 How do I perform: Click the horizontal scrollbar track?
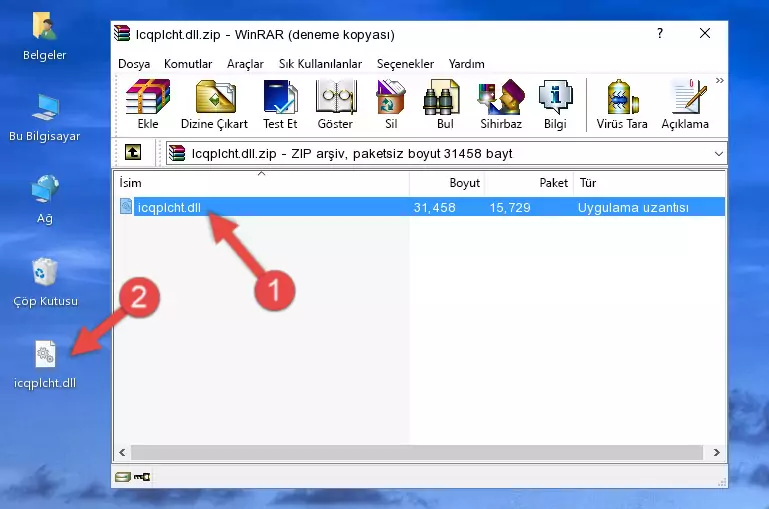point(417,452)
